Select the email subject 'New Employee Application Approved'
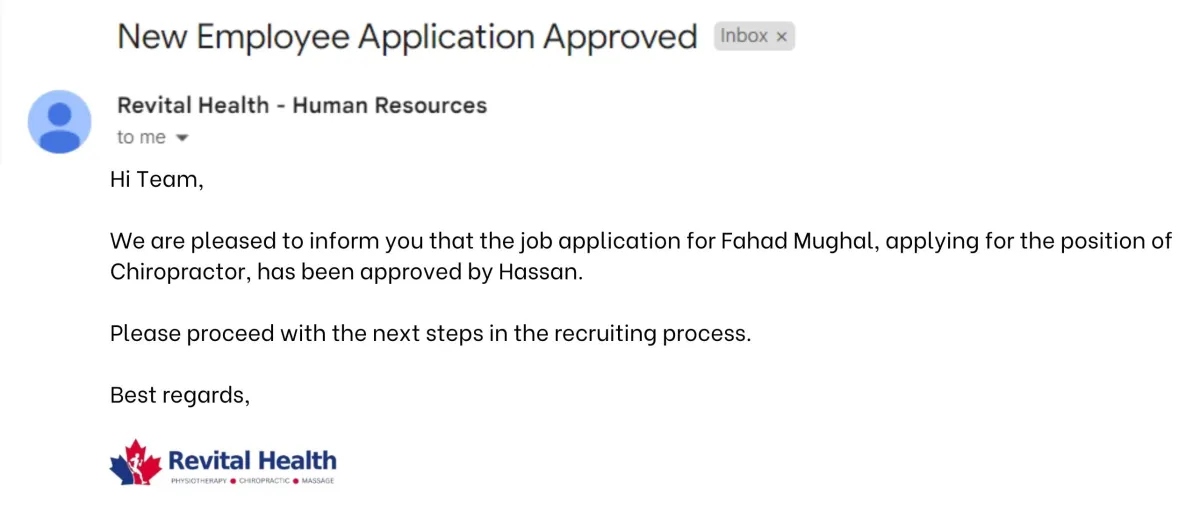 coord(407,37)
